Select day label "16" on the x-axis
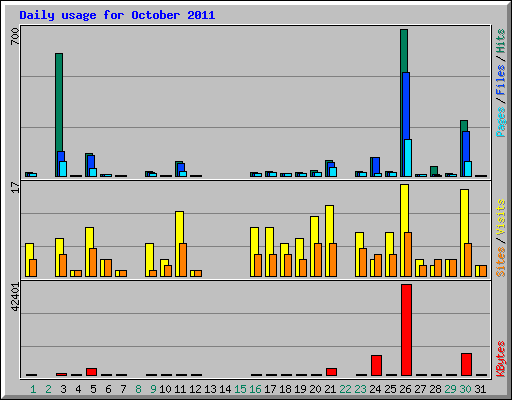This screenshot has height=400, width=512. 255,389
